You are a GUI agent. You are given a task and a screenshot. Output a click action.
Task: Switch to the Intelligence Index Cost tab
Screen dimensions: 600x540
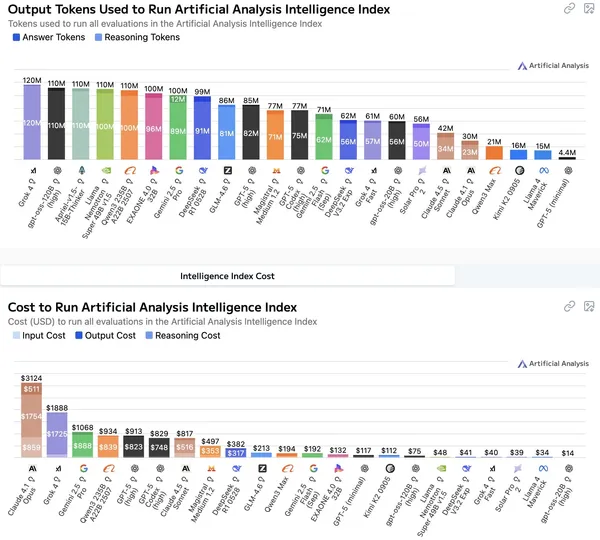tap(227, 275)
